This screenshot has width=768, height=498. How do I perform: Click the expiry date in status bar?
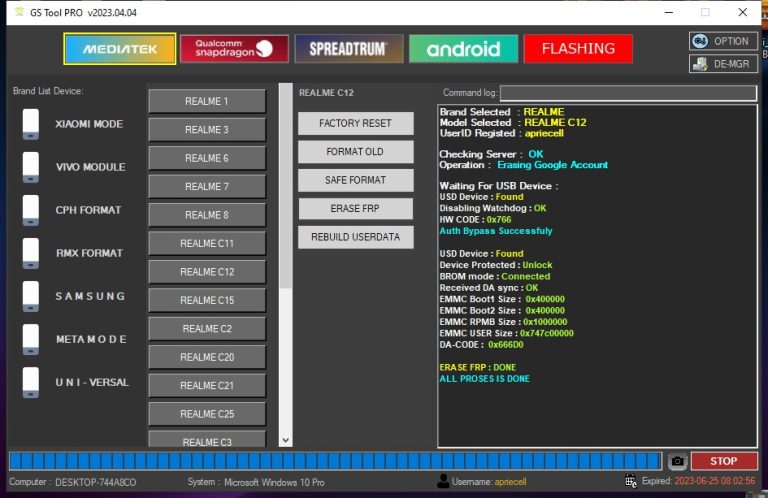(x=715, y=481)
